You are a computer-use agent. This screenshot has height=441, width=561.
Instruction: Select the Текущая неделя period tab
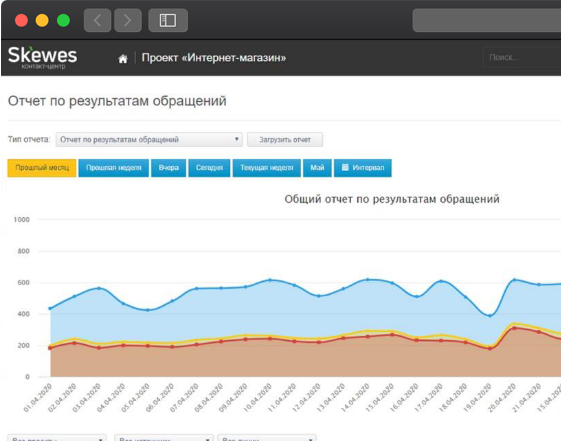click(x=267, y=168)
